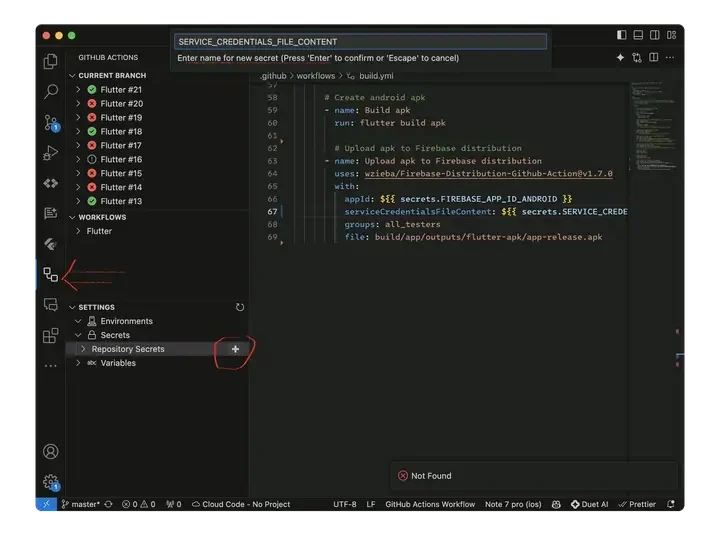This screenshot has height=558, width=720.
Task: Open Cloud Code - No Project status
Action: [241, 504]
